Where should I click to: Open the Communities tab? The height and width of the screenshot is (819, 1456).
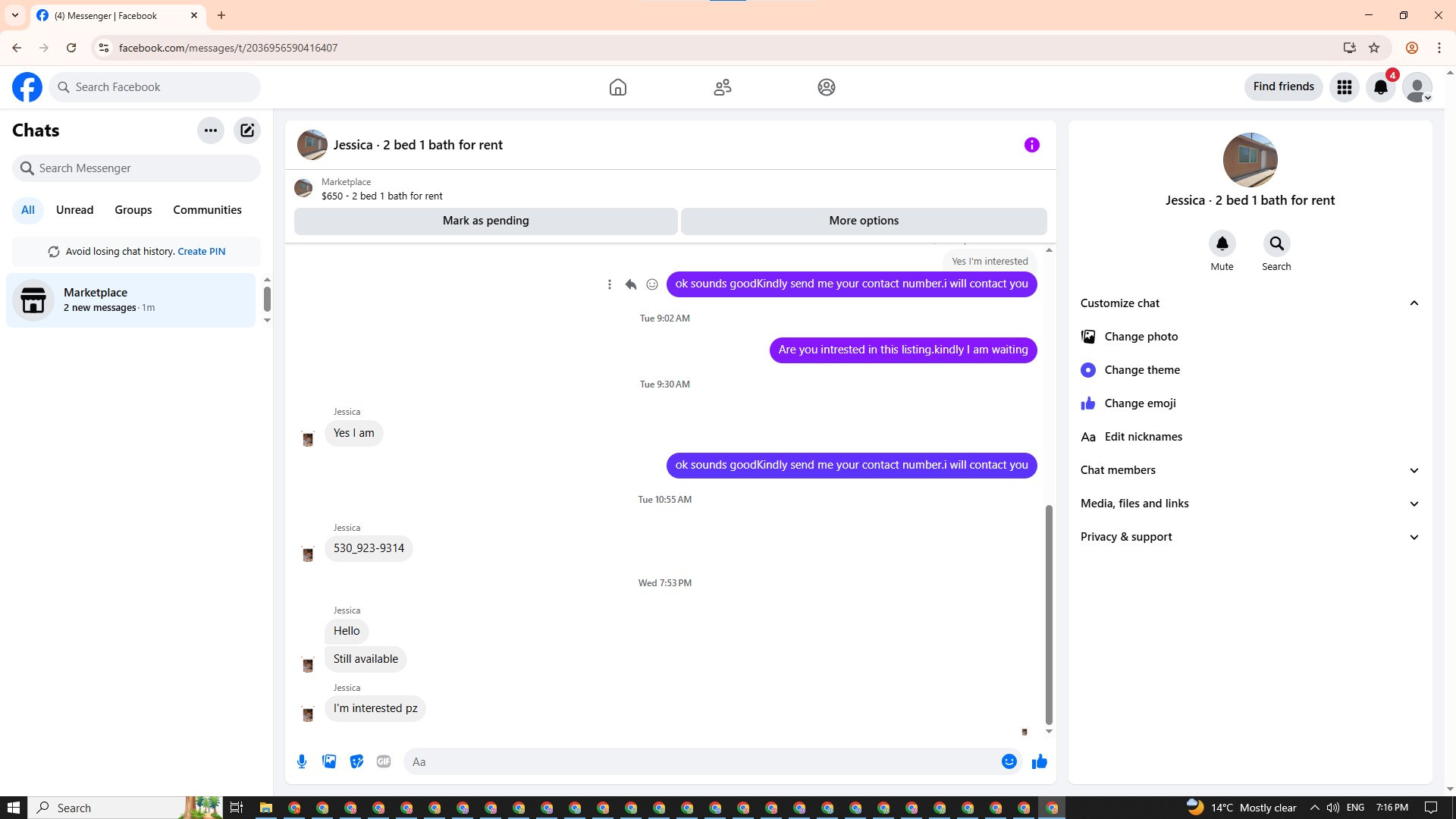(207, 210)
